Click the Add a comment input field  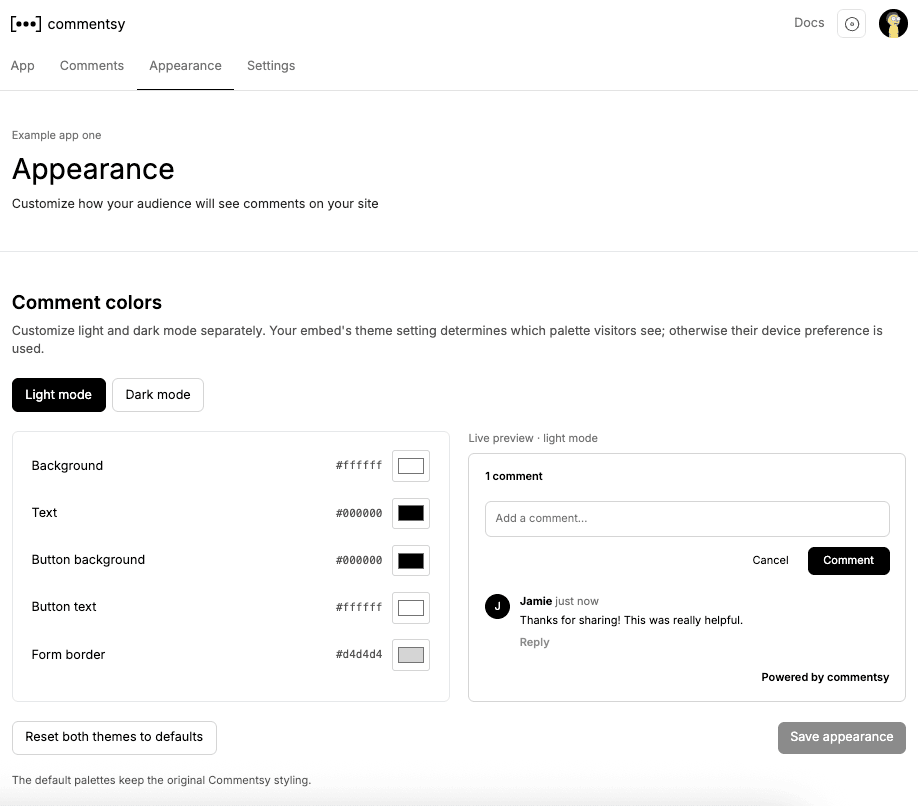click(x=687, y=519)
